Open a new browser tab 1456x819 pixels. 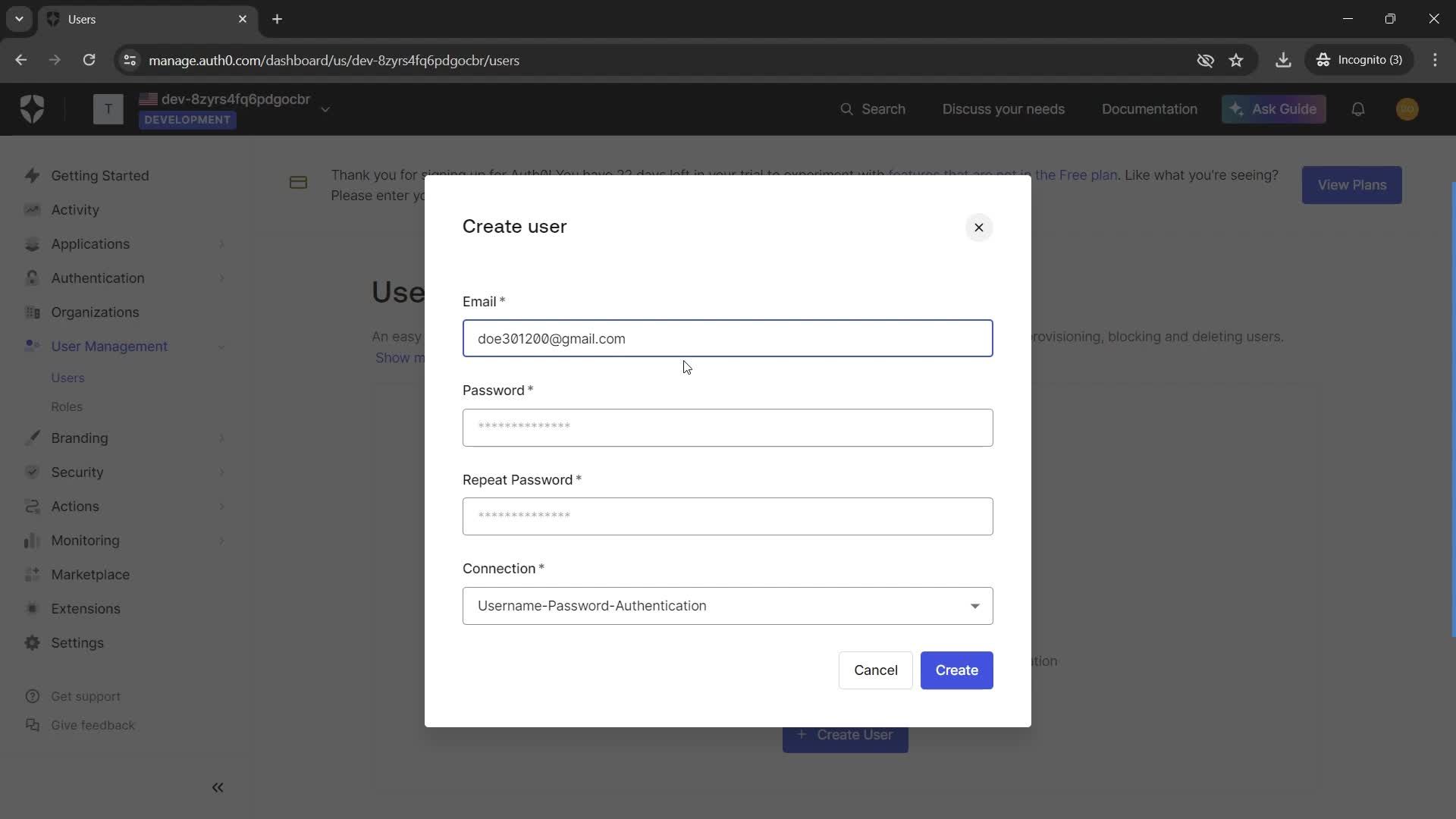click(277, 19)
